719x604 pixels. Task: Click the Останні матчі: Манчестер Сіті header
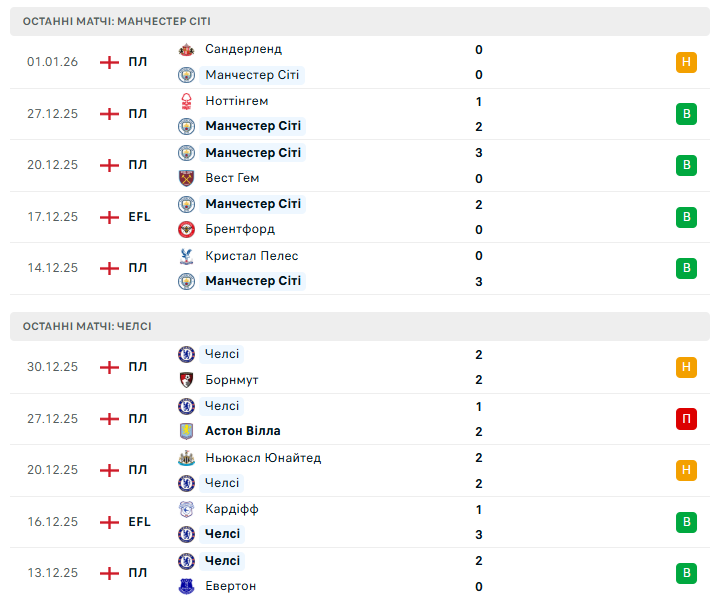[117, 21]
